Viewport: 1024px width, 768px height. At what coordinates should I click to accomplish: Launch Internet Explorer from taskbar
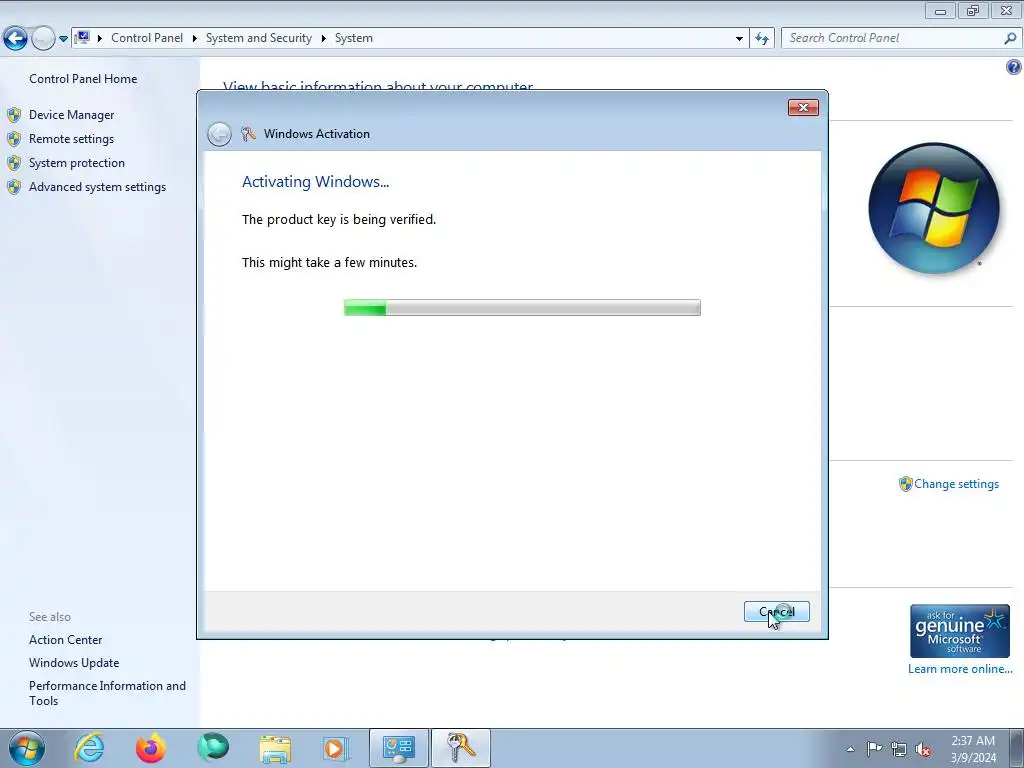[x=89, y=748]
